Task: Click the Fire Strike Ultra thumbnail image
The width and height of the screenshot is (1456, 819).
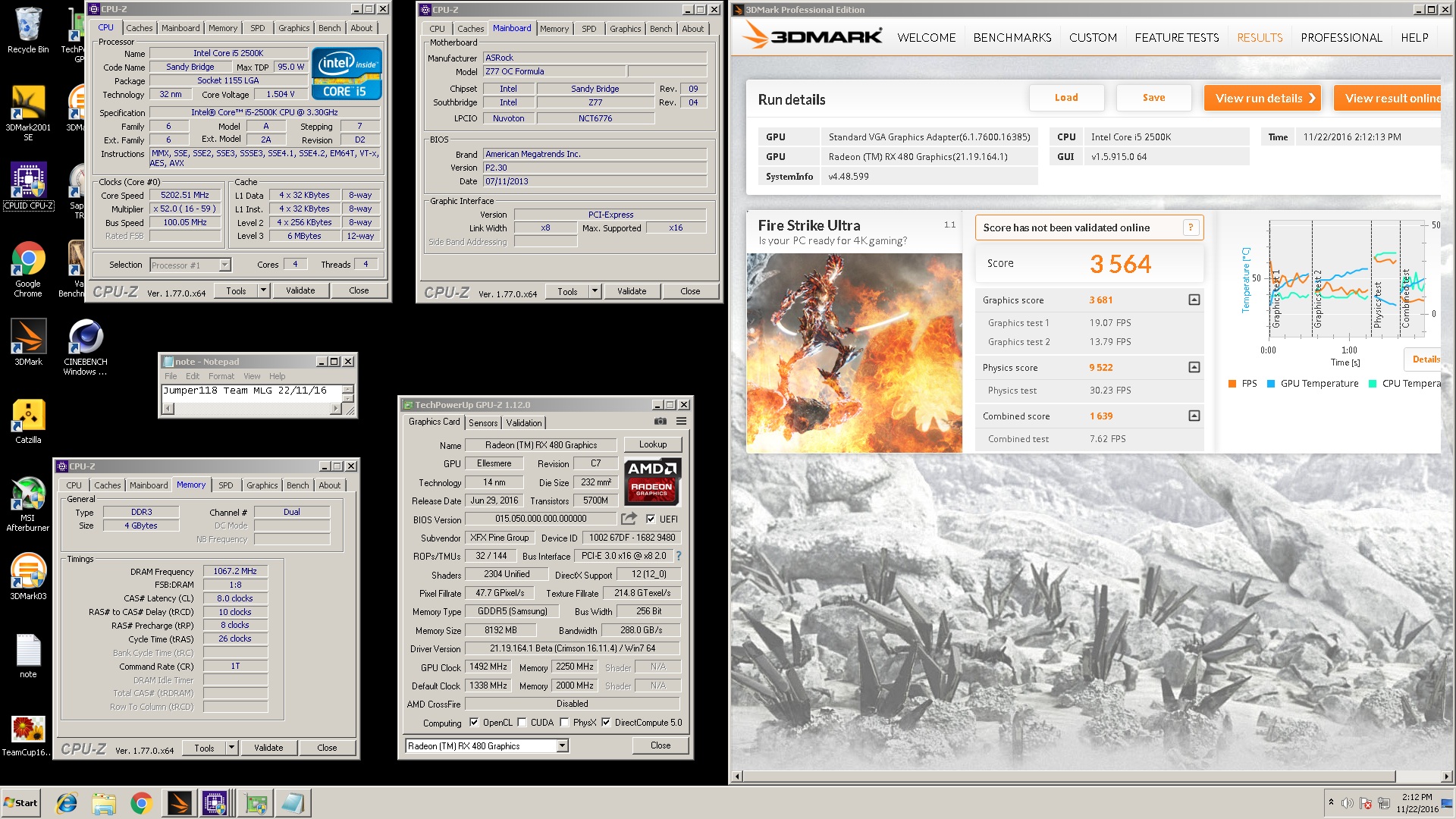Action: [855, 353]
